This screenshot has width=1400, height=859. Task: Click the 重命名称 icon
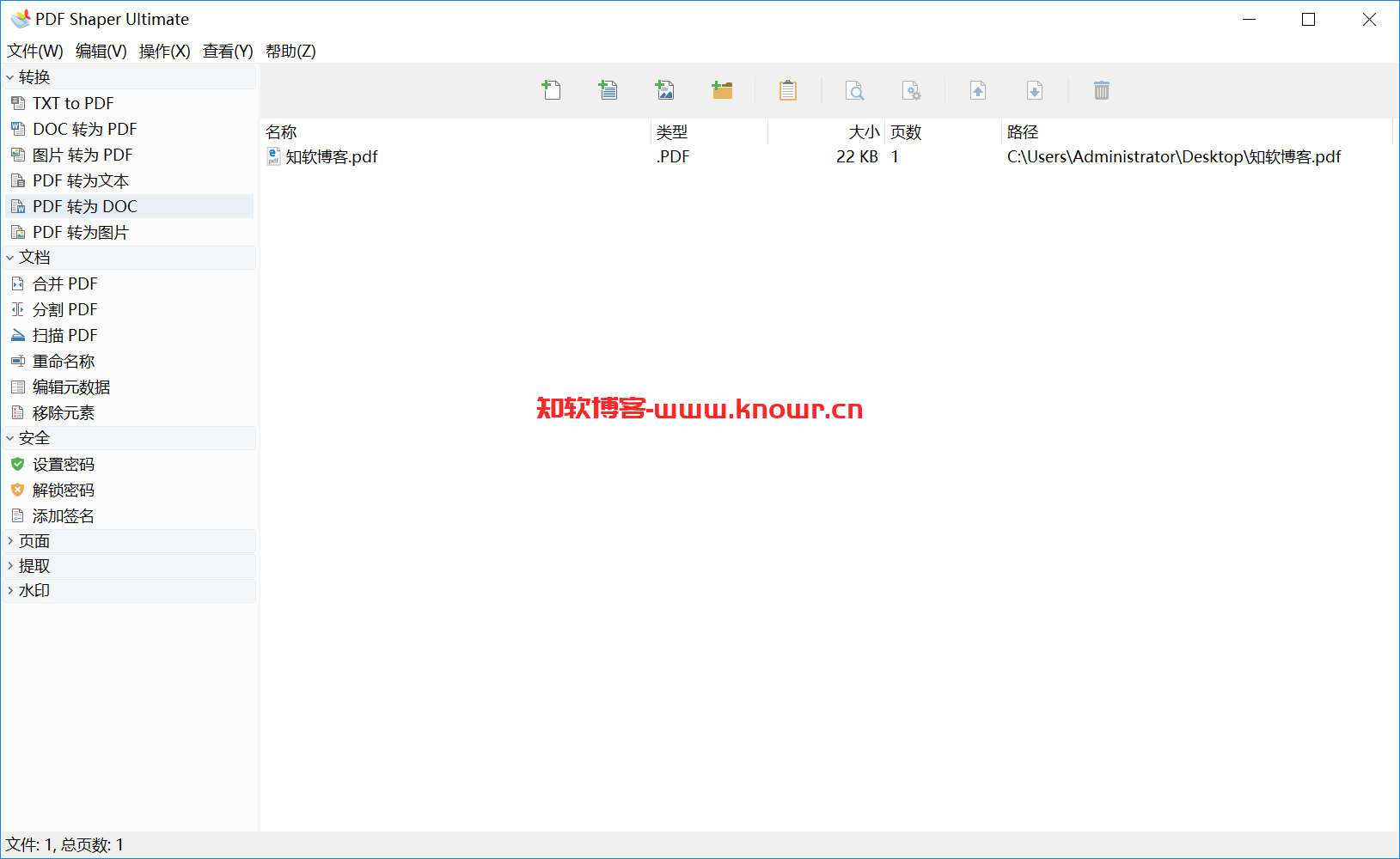tap(18, 361)
